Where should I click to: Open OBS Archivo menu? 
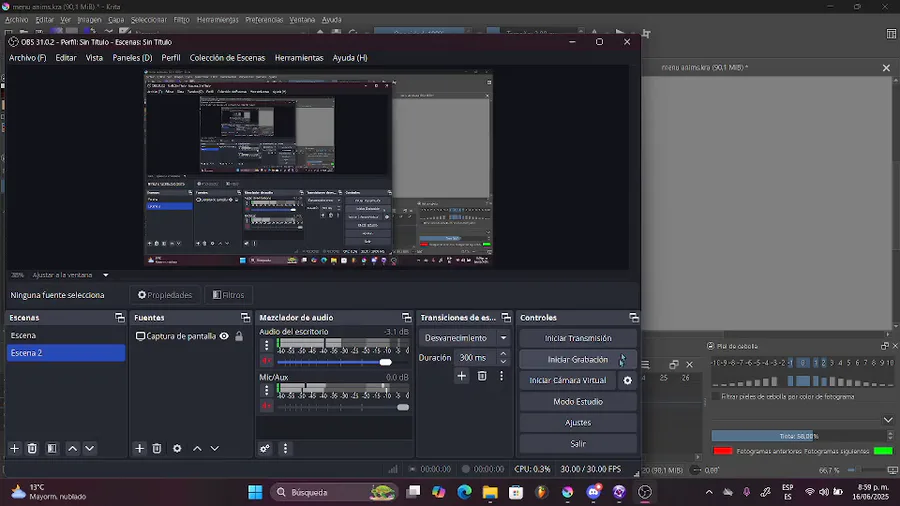[x=28, y=58]
